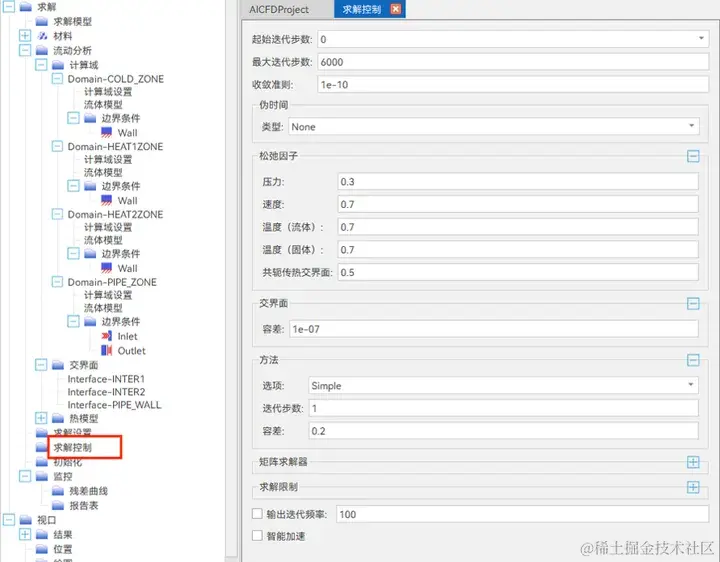Collapse the Domain-PIPE_ZONE tree node
The width and height of the screenshot is (720, 562).
pos(57,282)
